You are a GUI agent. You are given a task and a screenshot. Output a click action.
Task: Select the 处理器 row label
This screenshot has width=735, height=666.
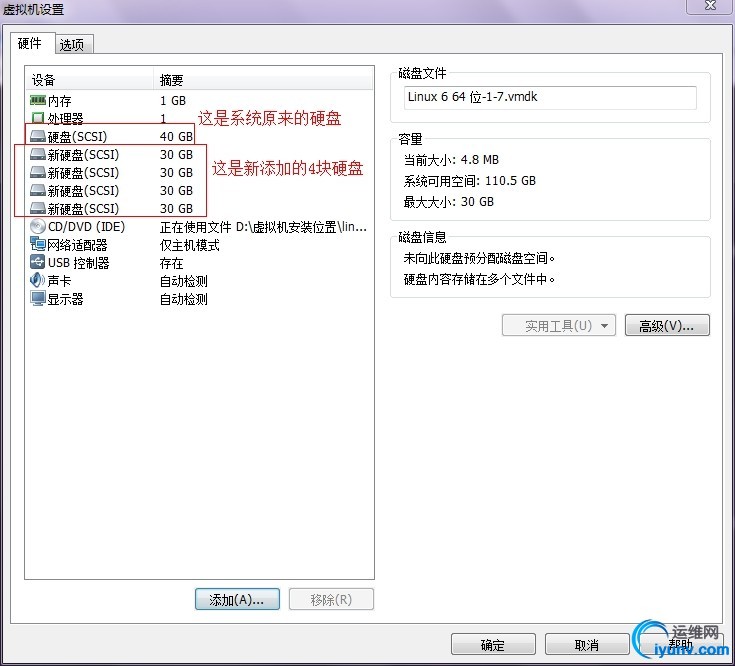[x=66, y=119]
